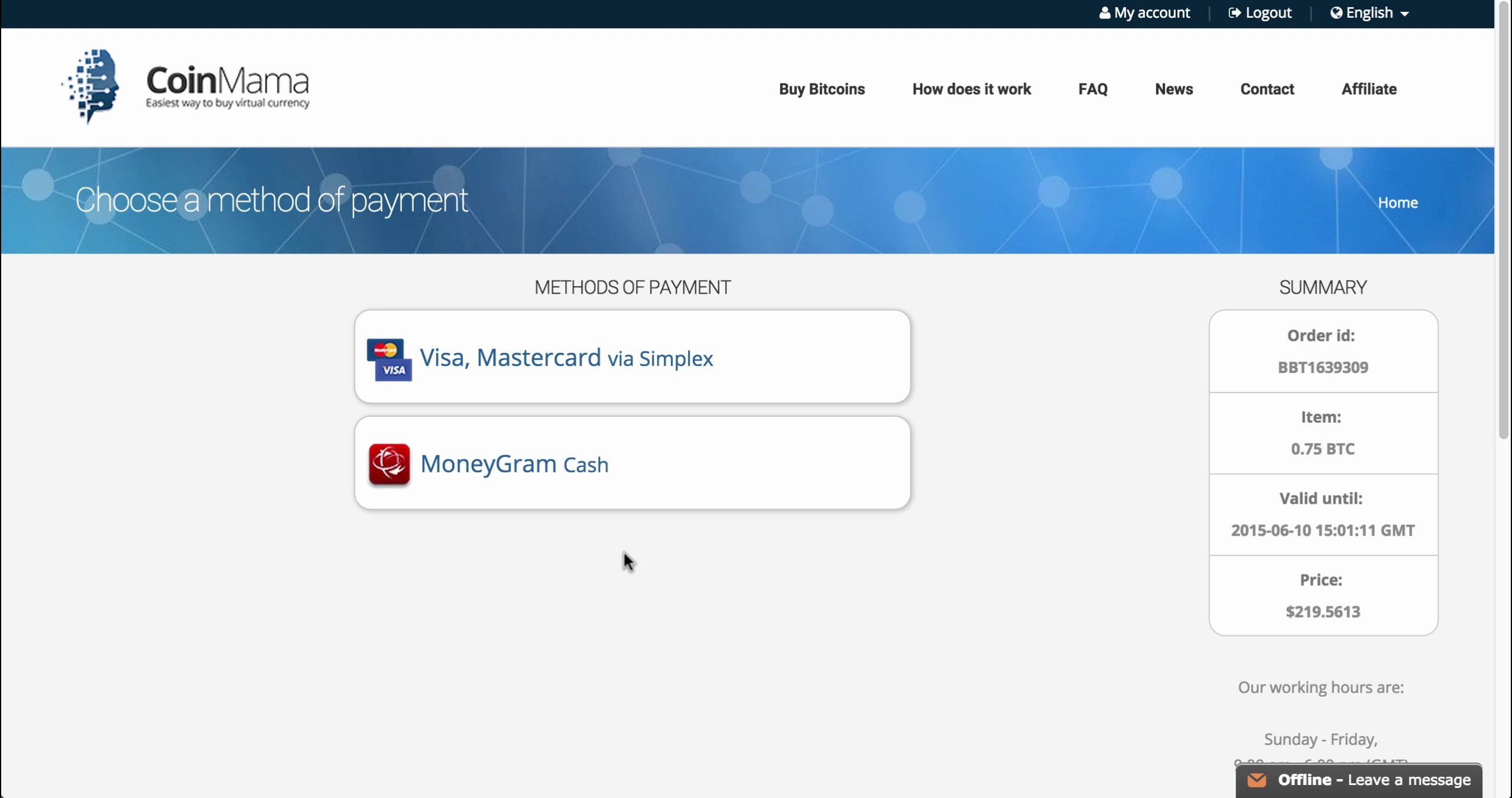Click the $219.5613 price value
The height and width of the screenshot is (798, 1512).
(x=1323, y=612)
